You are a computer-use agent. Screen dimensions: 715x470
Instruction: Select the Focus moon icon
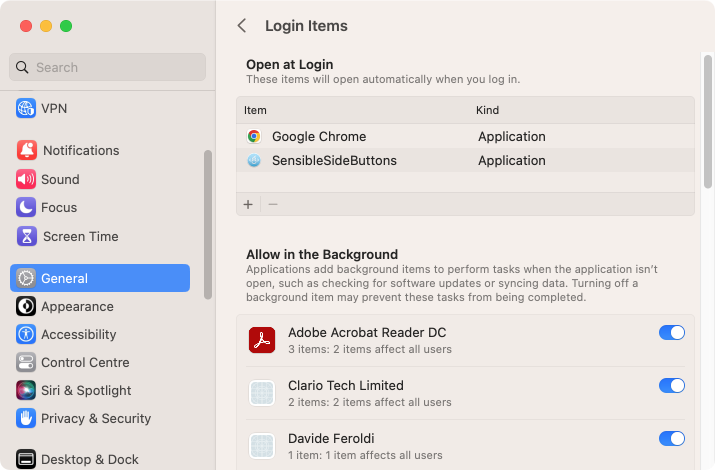click(x=26, y=207)
